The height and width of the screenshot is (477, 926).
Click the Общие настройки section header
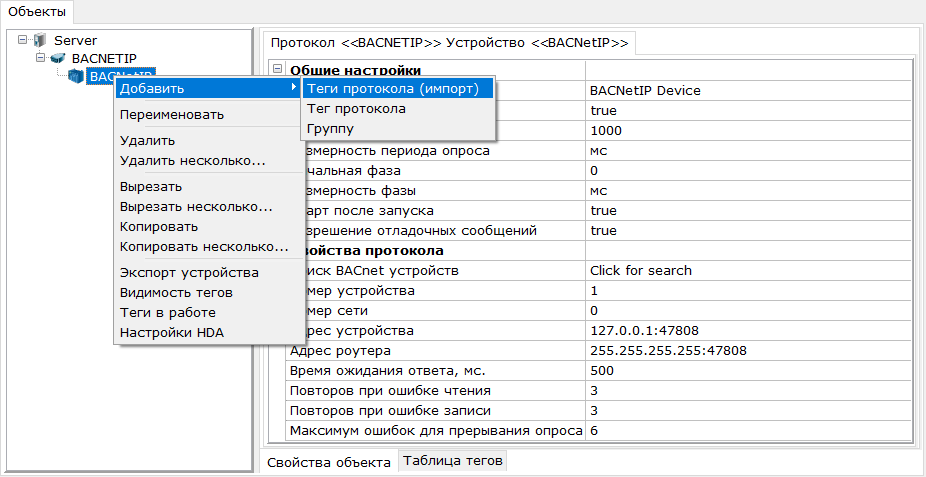355,71
